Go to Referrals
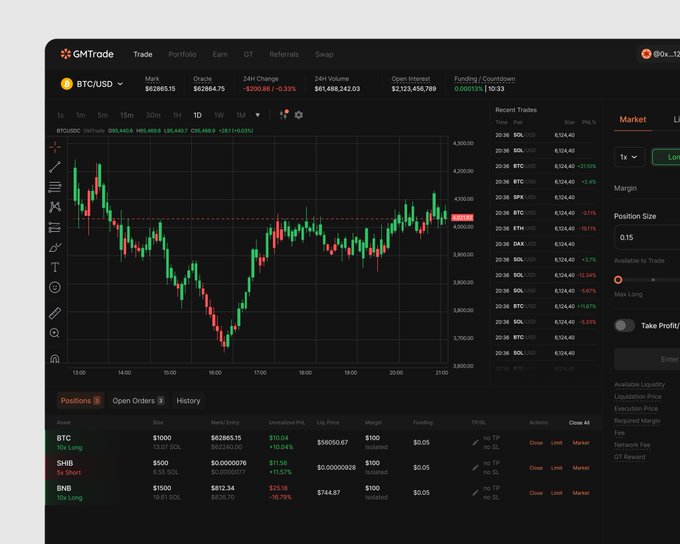This screenshot has height=544, width=680. click(284, 54)
